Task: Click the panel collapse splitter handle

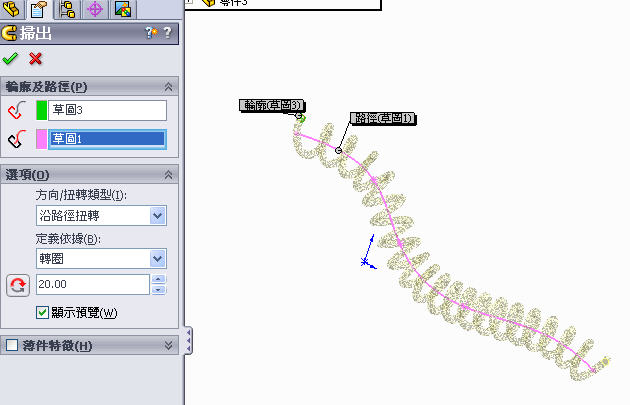Action: point(188,341)
